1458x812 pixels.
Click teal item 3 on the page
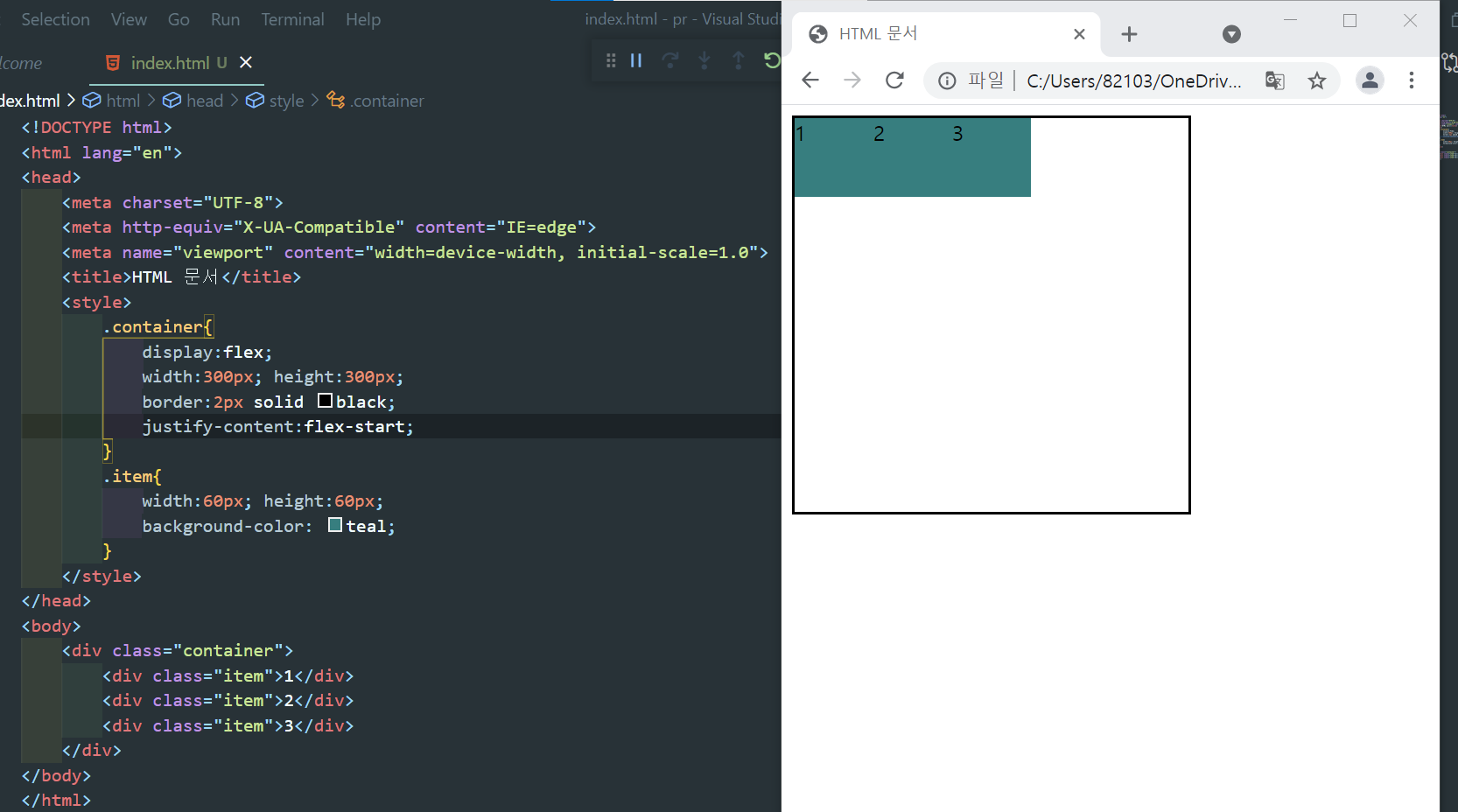click(992, 157)
